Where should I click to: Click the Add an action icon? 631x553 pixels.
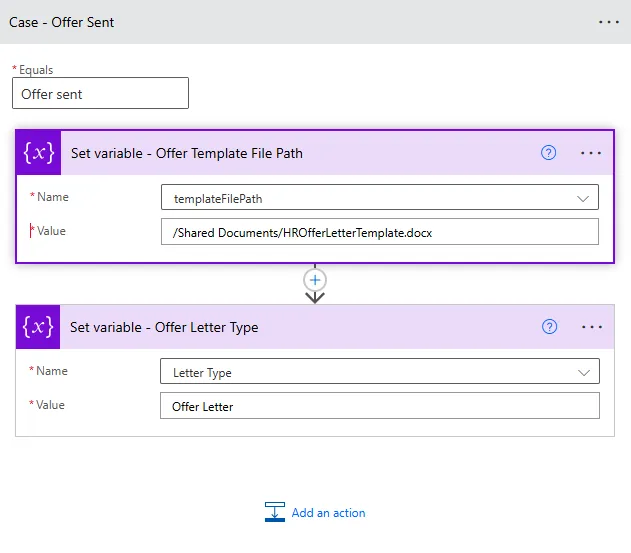pyautogui.click(x=275, y=512)
